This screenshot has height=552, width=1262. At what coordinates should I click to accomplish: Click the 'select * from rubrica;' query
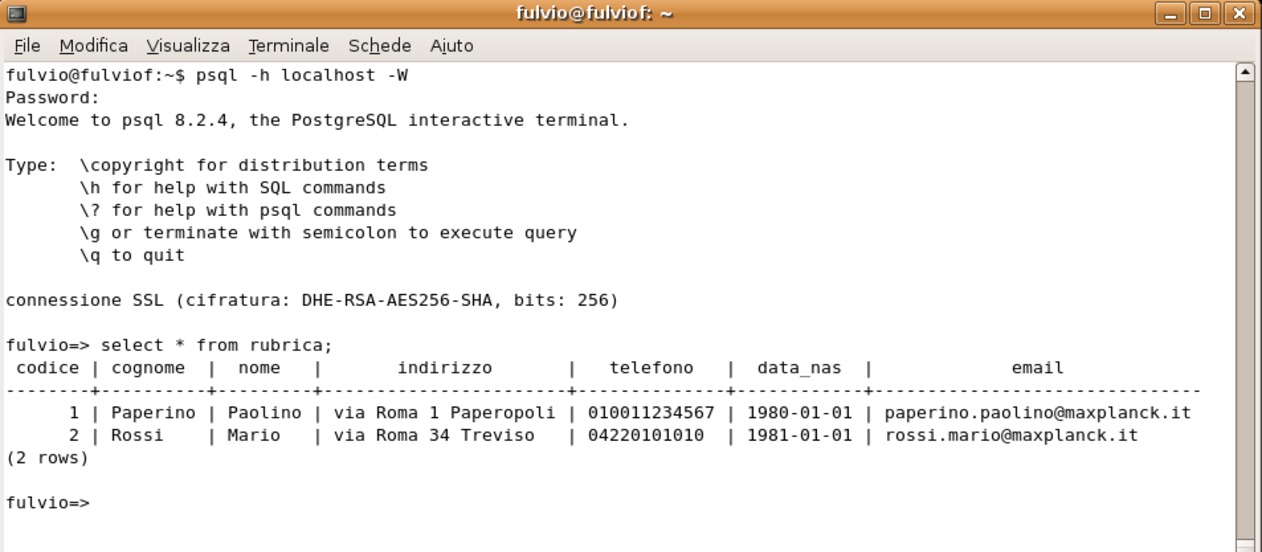coord(217,345)
